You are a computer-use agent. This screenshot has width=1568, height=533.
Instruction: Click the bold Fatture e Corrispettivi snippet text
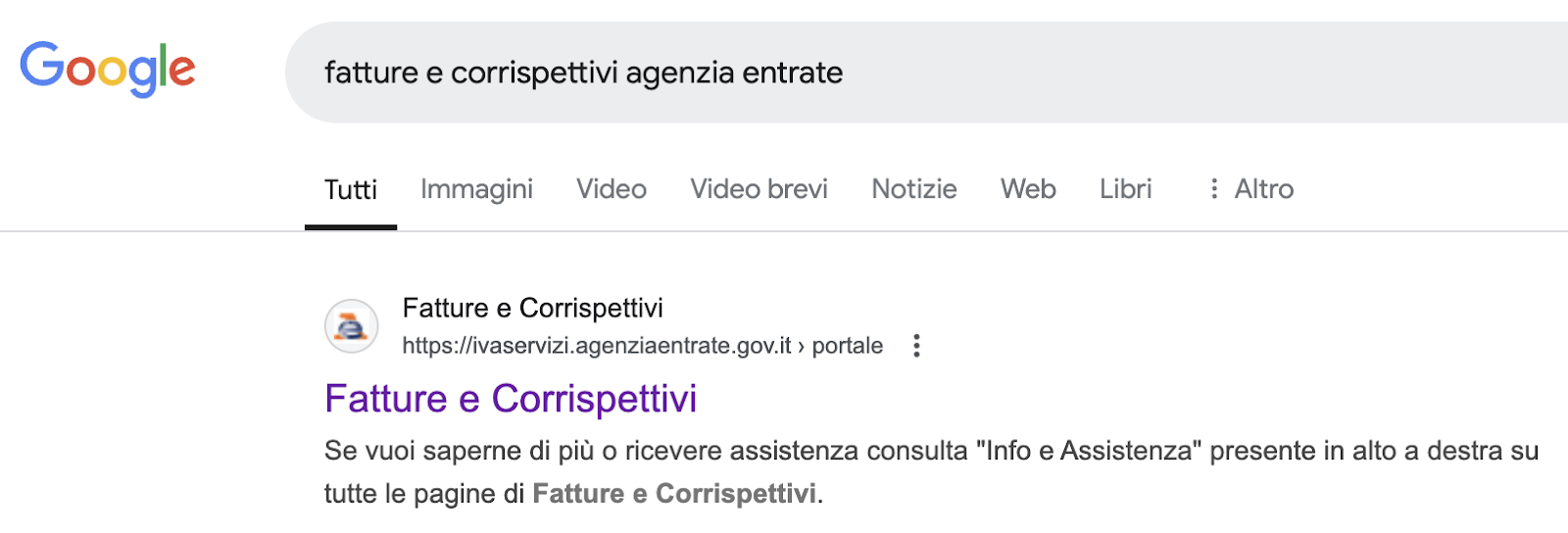674,493
